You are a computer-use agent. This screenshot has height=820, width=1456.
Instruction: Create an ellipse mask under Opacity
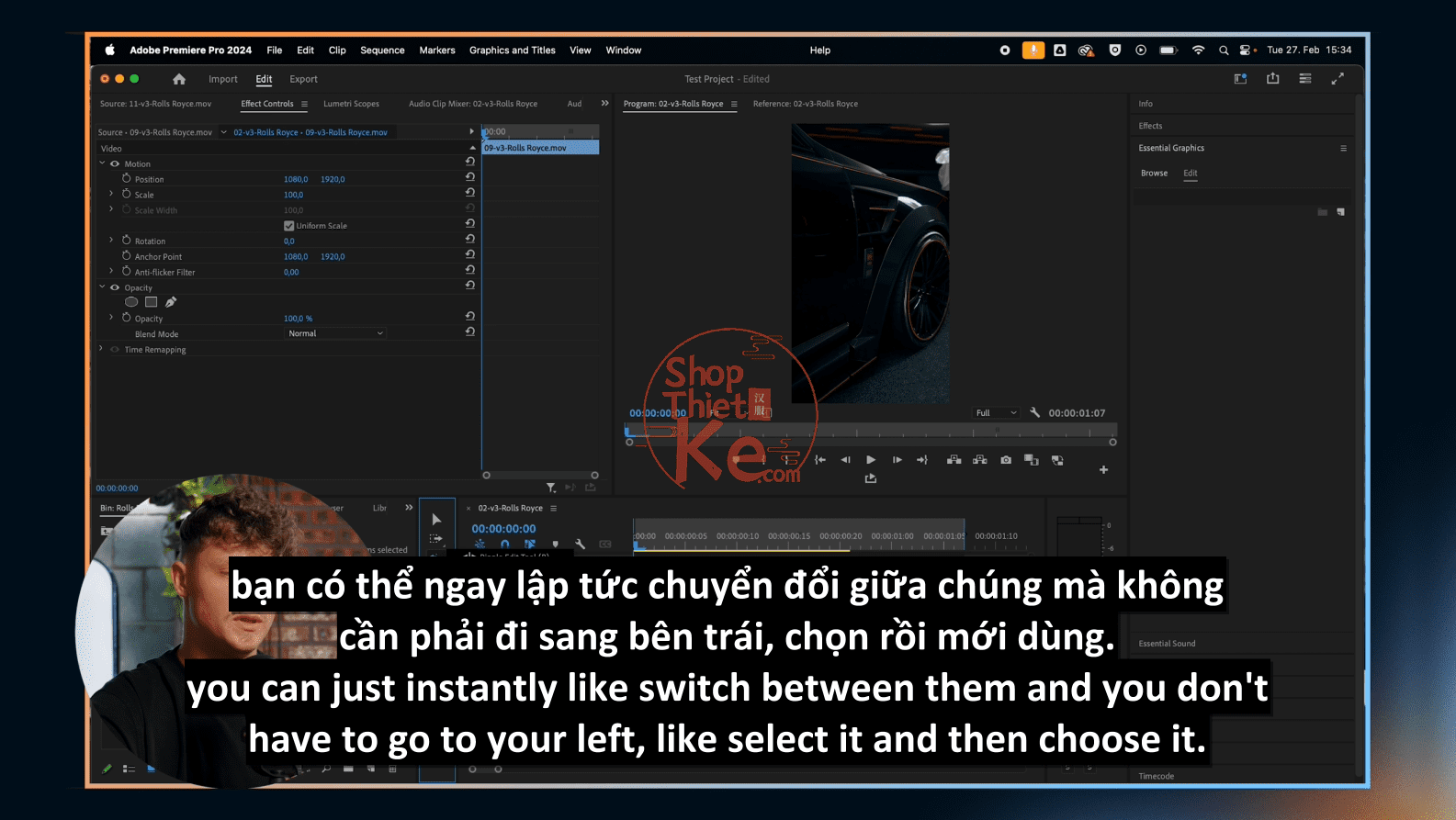131,302
